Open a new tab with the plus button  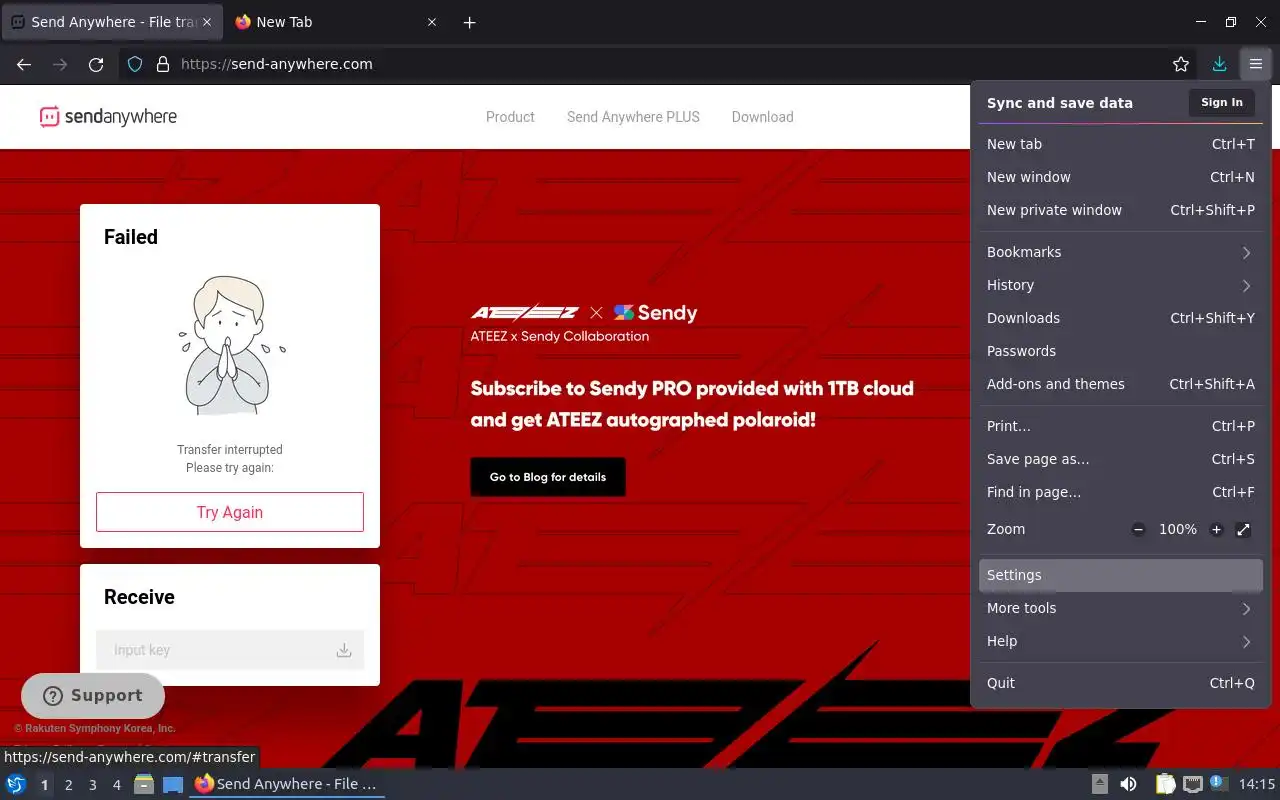(x=469, y=22)
